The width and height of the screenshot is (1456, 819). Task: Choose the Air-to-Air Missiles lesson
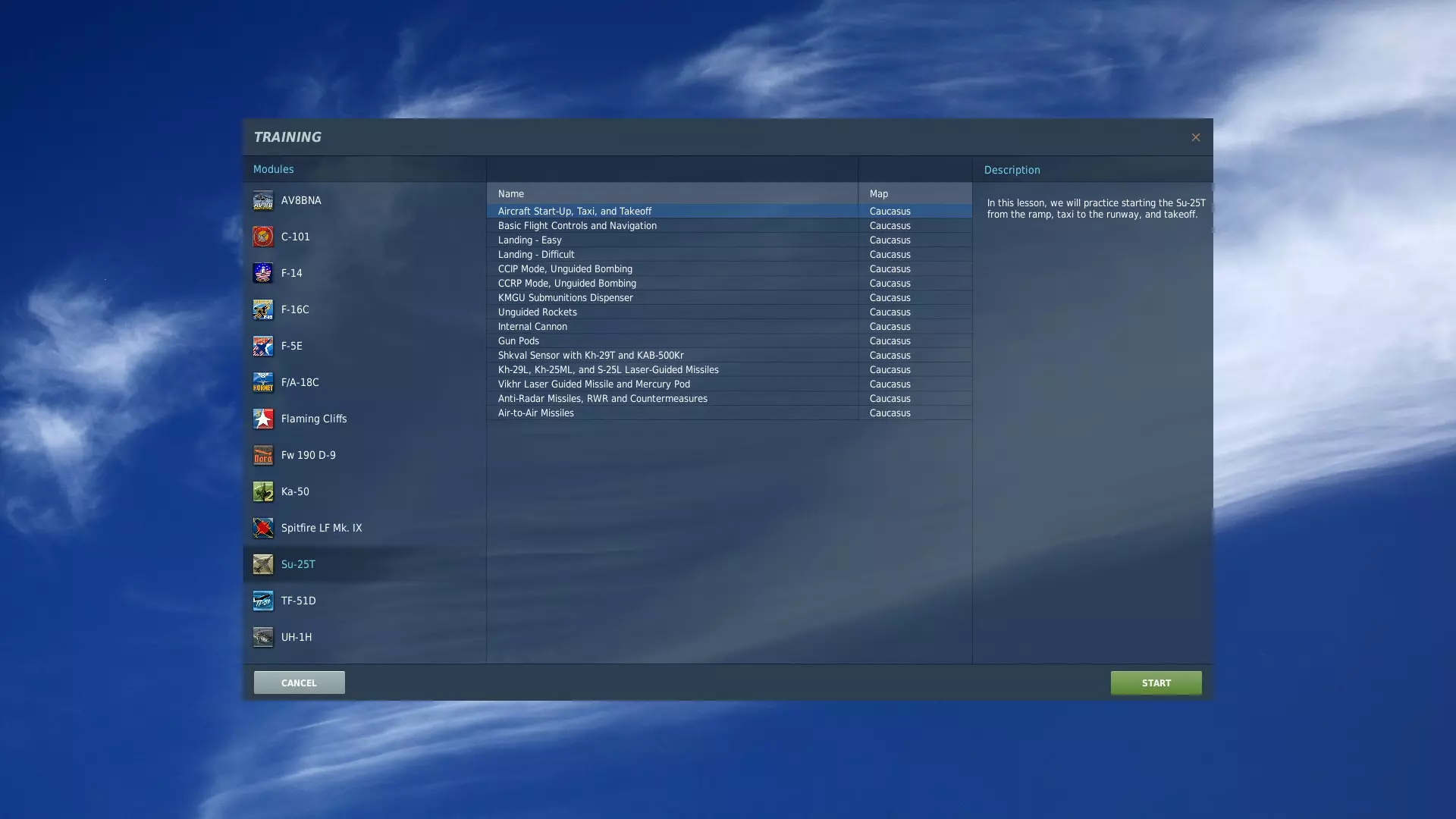click(x=536, y=413)
